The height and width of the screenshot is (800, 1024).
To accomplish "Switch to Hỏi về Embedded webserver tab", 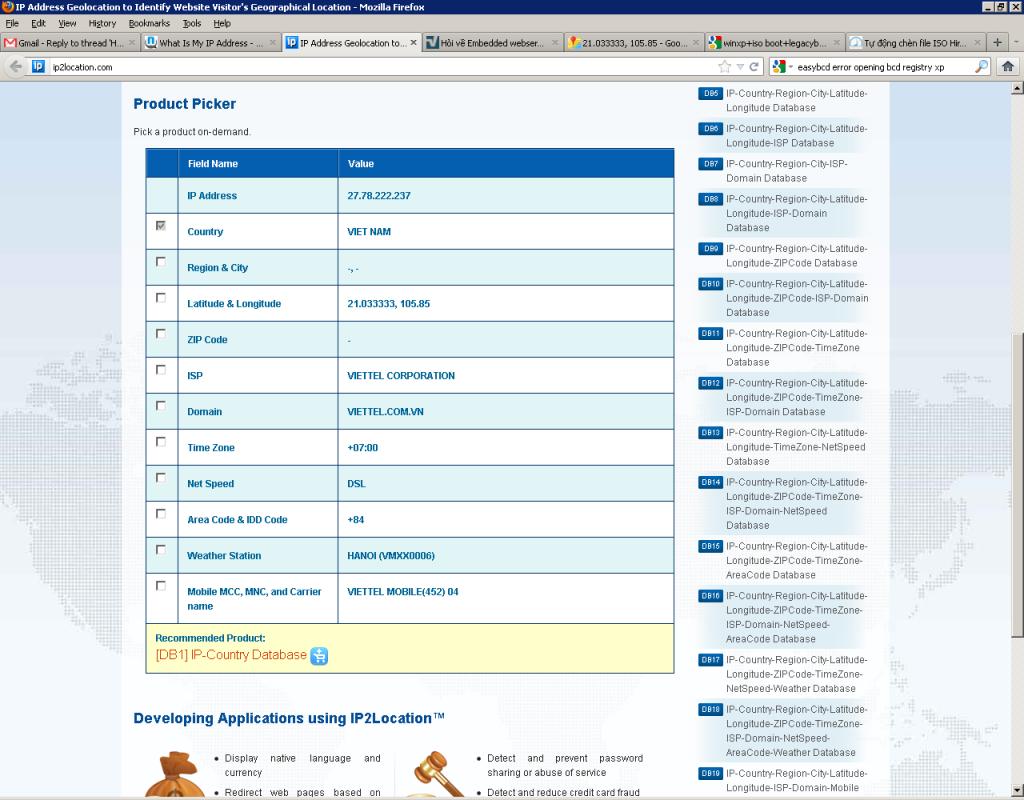I will click(x=492, y=42).
